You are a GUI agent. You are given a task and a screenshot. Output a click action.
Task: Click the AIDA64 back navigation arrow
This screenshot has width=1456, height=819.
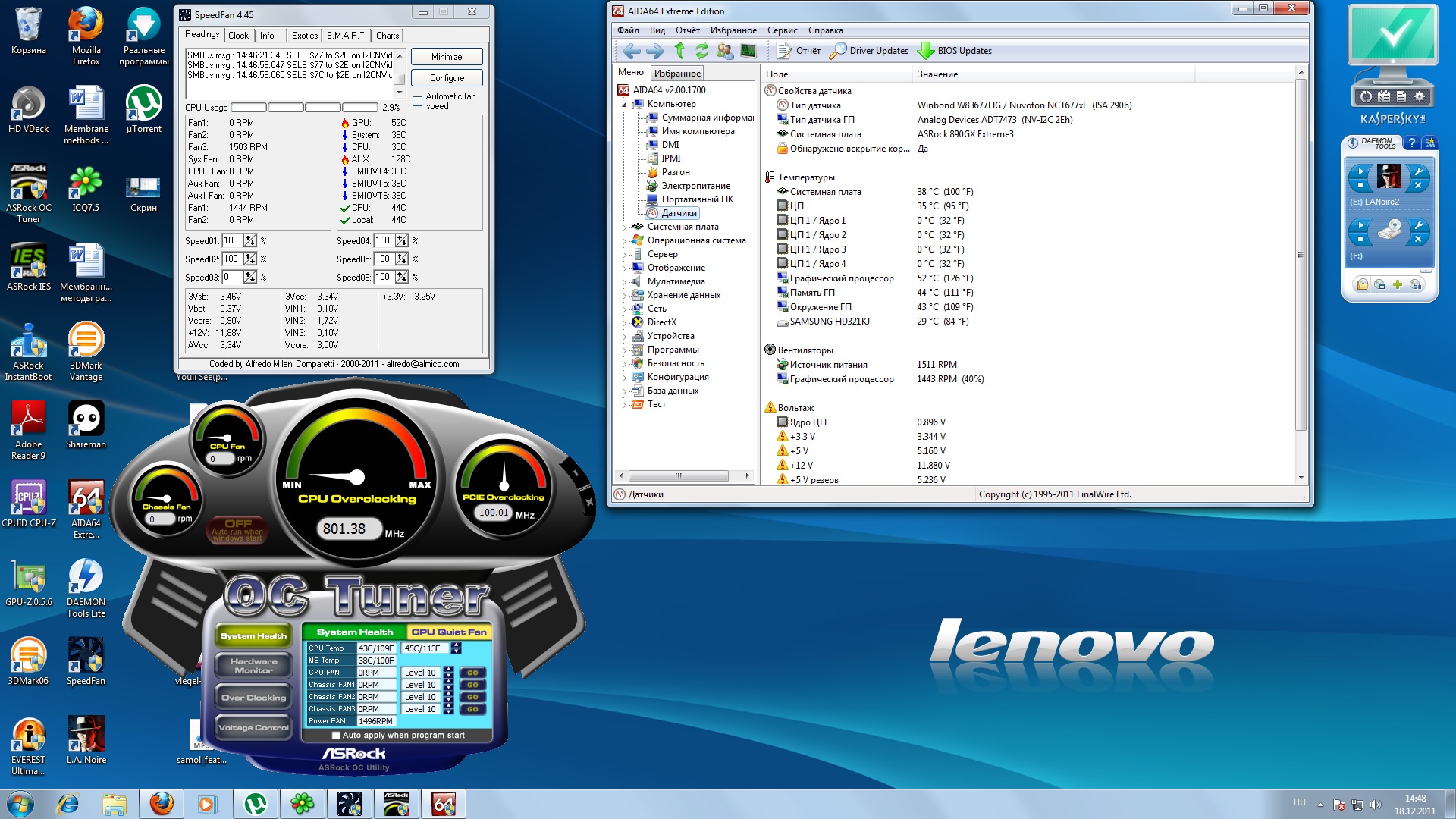pyautogui.click(x=631, y=51)
